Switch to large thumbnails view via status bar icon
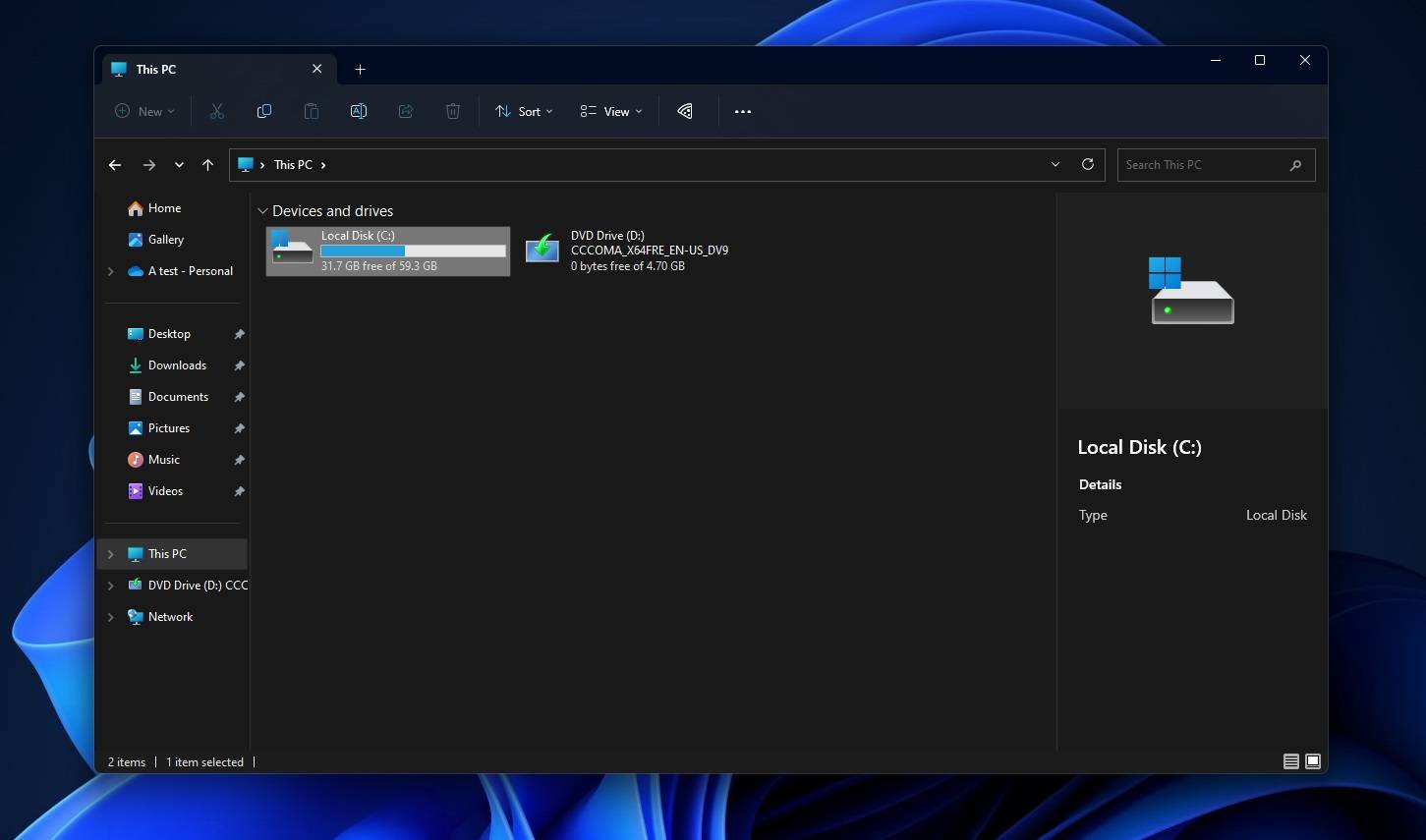This screenshot has width=1426, height=840. pos(1313,760)
